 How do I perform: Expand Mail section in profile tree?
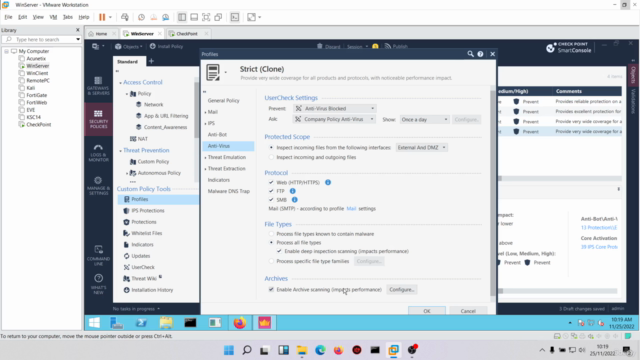tap(205, 112)
